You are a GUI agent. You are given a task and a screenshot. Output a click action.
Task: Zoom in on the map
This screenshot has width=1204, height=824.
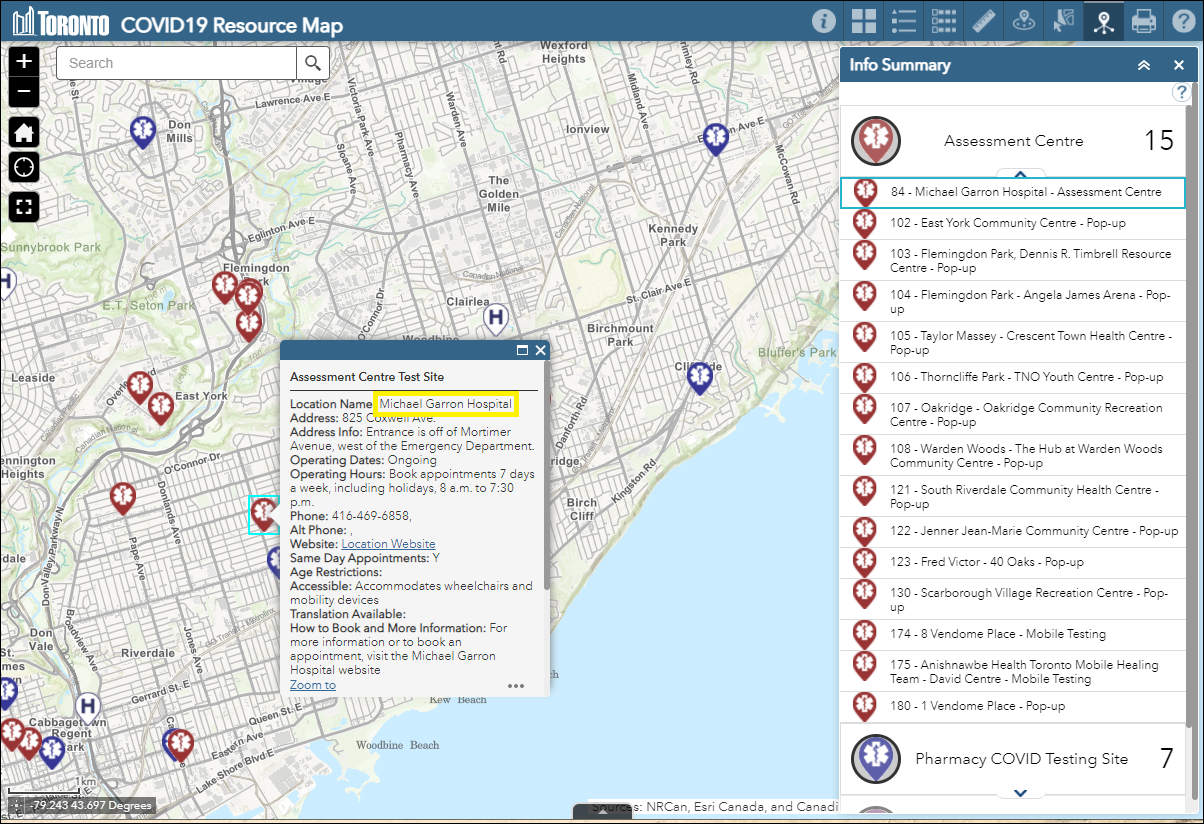click(x=25, y=62)
